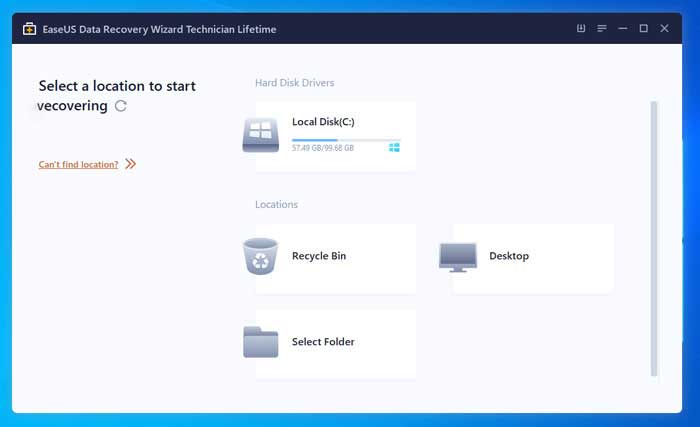Image resolution: width=700 pixels, height=427 pixels.
Task: Click the double chevron beside Can't find location
Action: (130, 164)
